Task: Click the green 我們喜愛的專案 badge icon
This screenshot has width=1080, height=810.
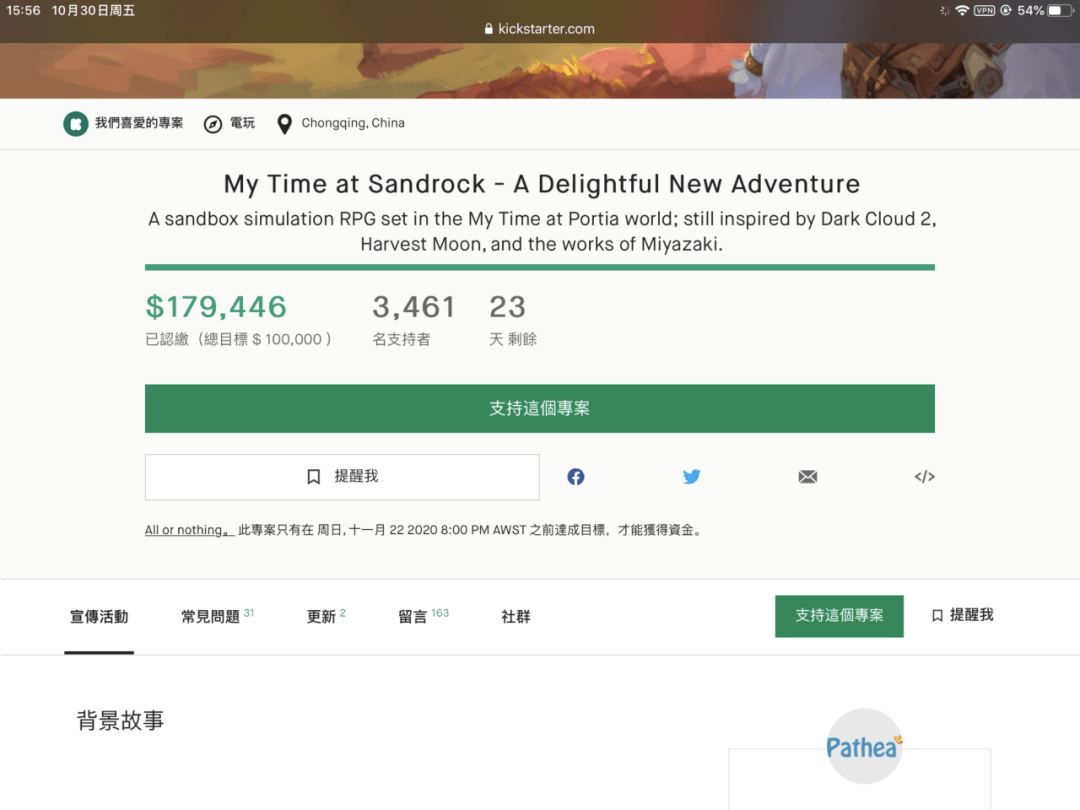Action: 75,124
